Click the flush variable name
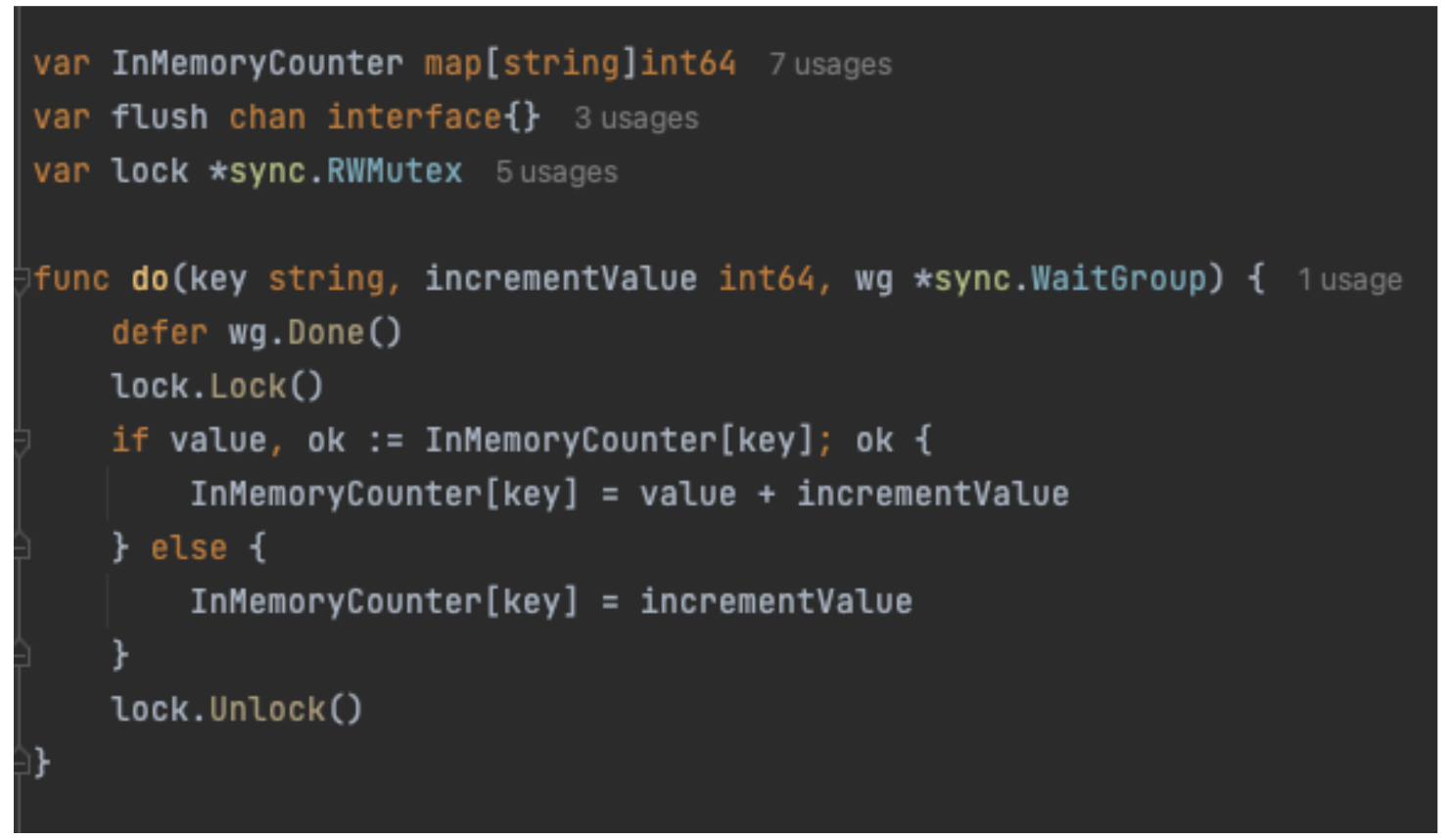The width and height of the screenshot is (1451, 840). [x=159, y=117]
